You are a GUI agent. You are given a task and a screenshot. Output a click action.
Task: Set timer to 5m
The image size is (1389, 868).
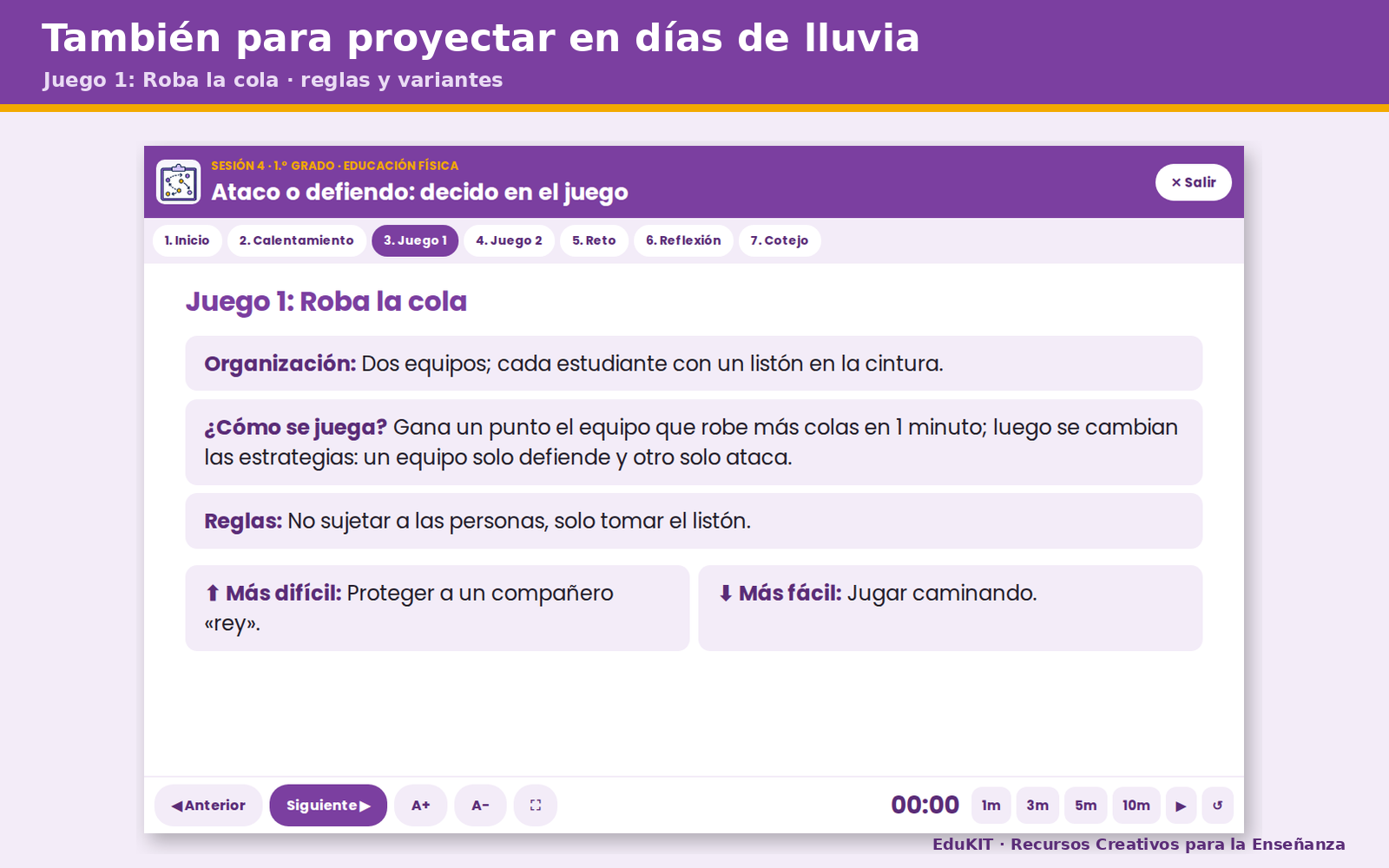[x=1086, y=806]
